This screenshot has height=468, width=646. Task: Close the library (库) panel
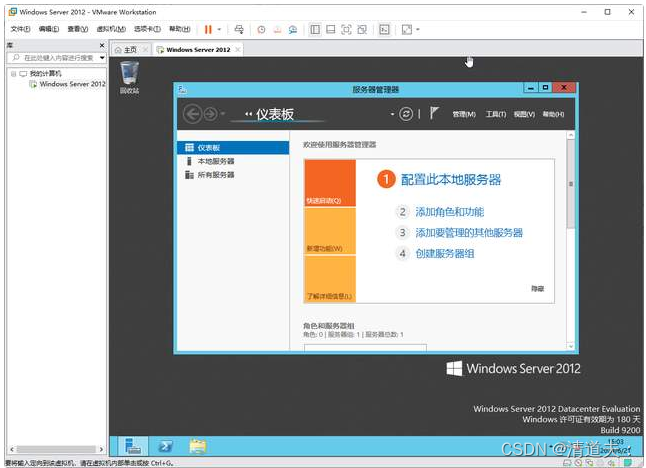102,45
